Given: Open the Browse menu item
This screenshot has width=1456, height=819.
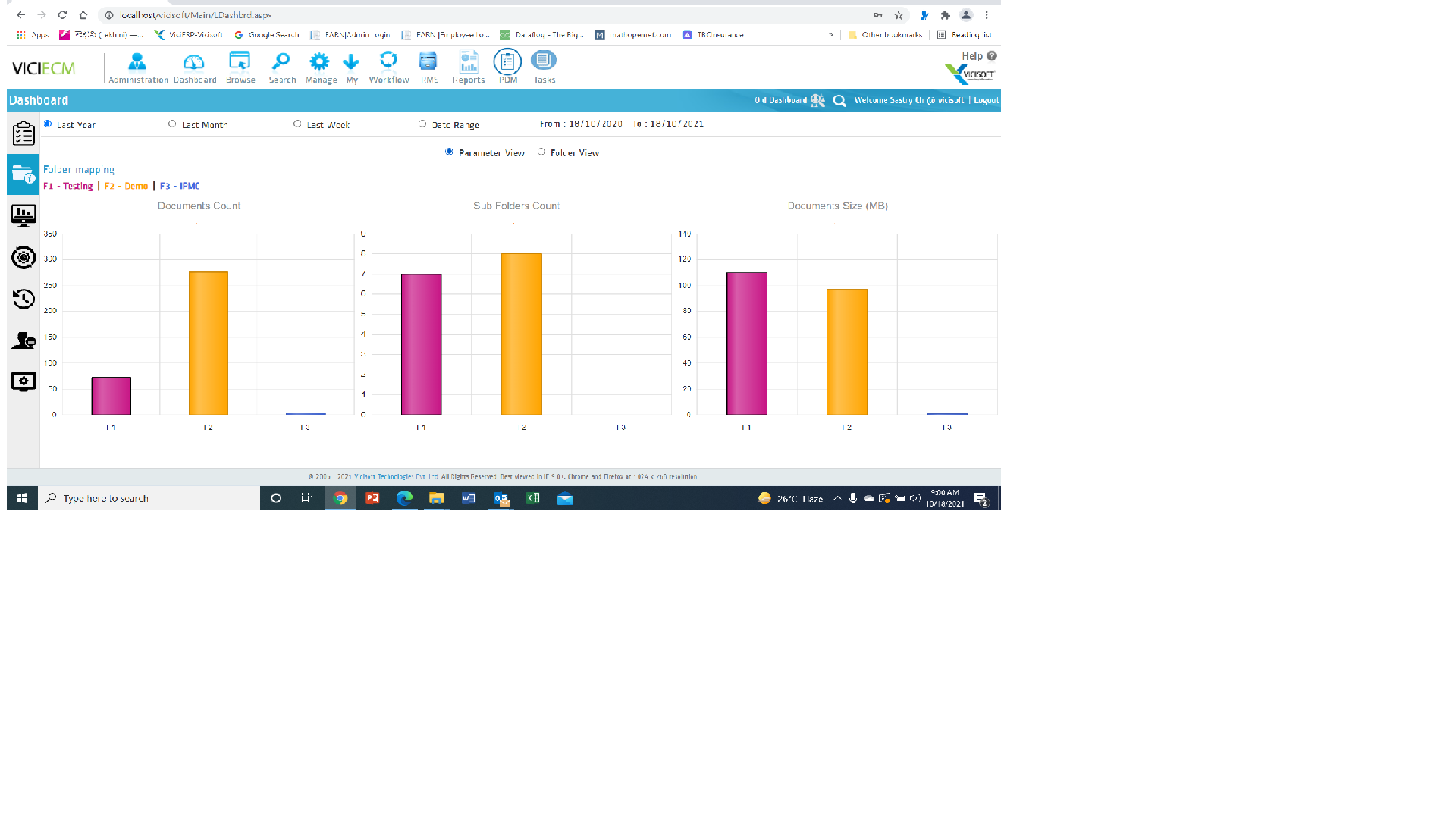Looking at the screenshot, I should pyautogui.click(x=240, y=67).
